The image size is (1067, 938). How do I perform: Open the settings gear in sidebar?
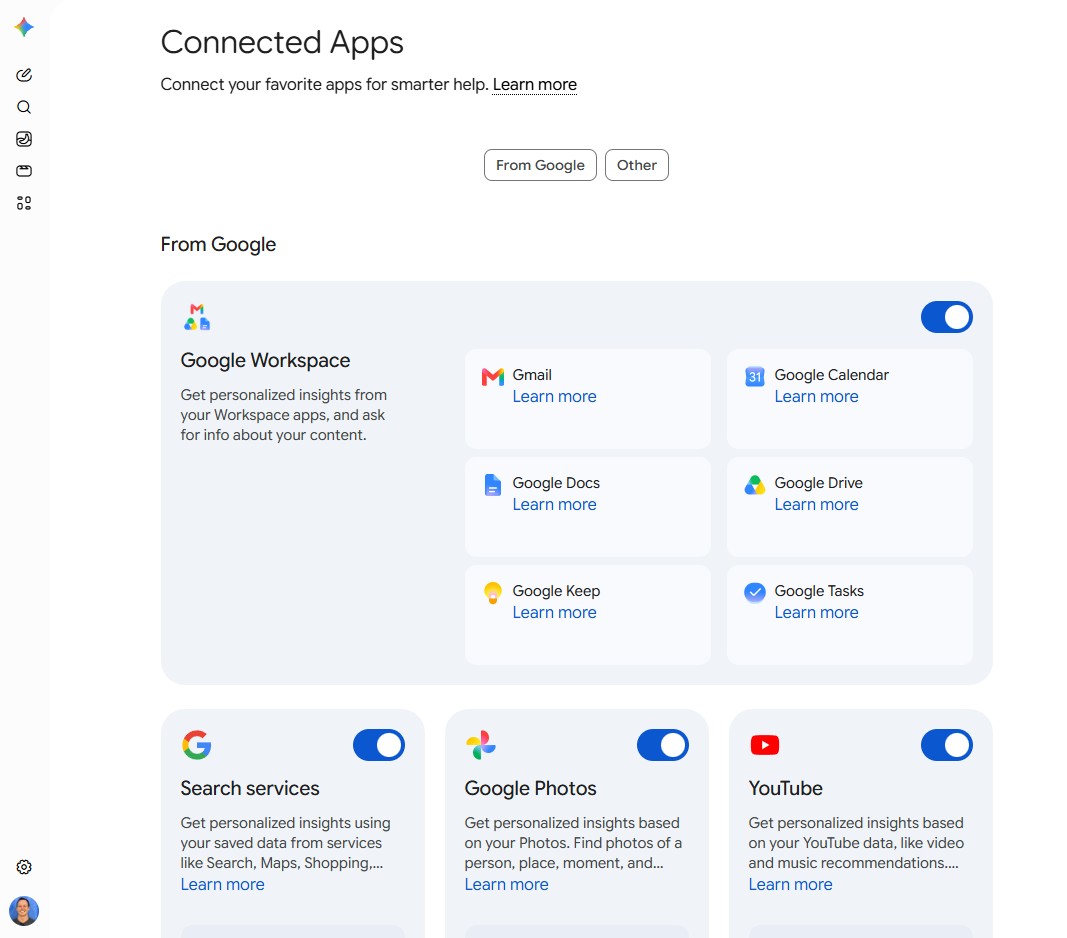24,867
